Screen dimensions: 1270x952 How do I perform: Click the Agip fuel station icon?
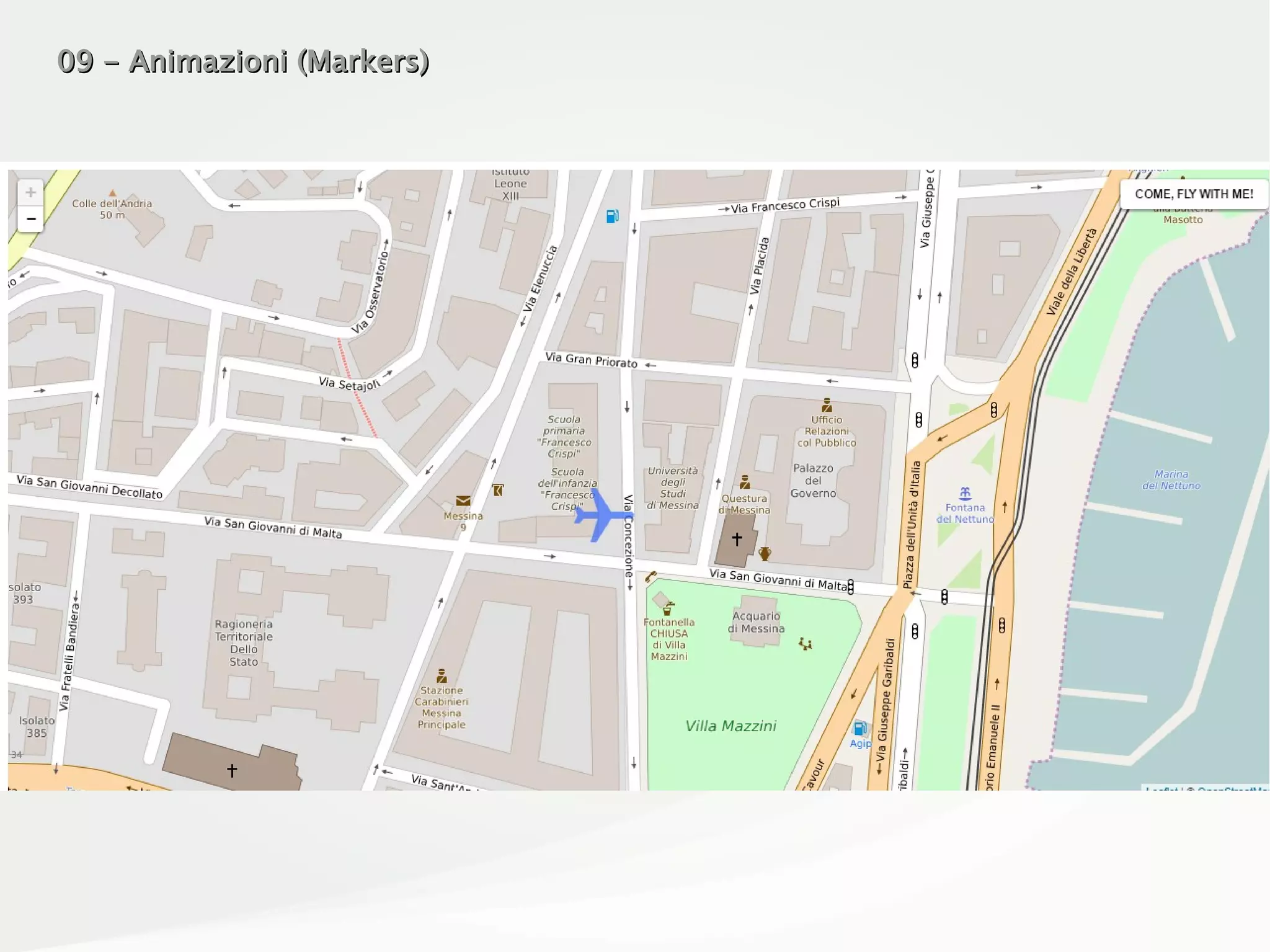tap(860, 728)
